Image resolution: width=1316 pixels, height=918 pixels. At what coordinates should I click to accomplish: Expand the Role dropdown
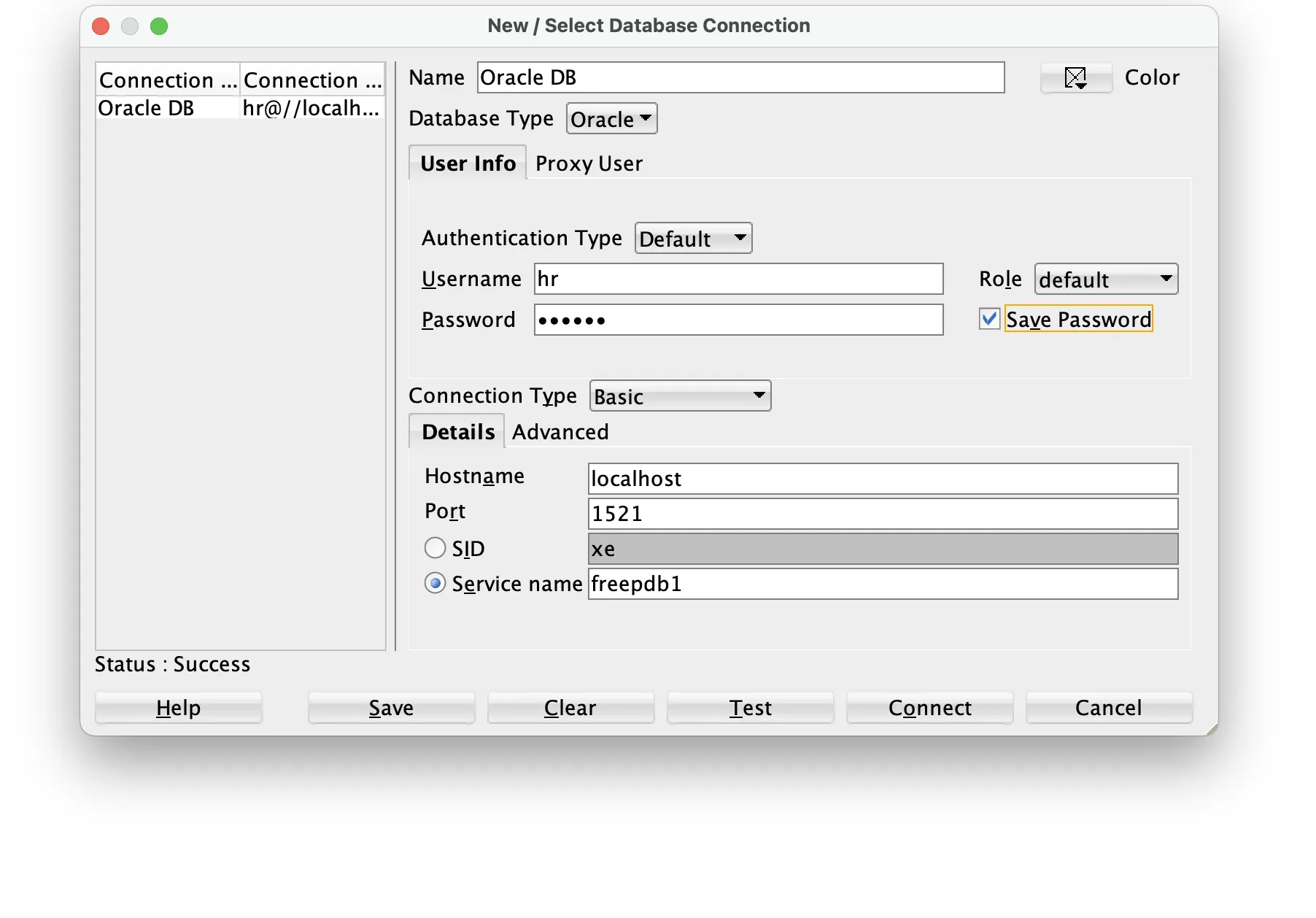[1106, 279]
